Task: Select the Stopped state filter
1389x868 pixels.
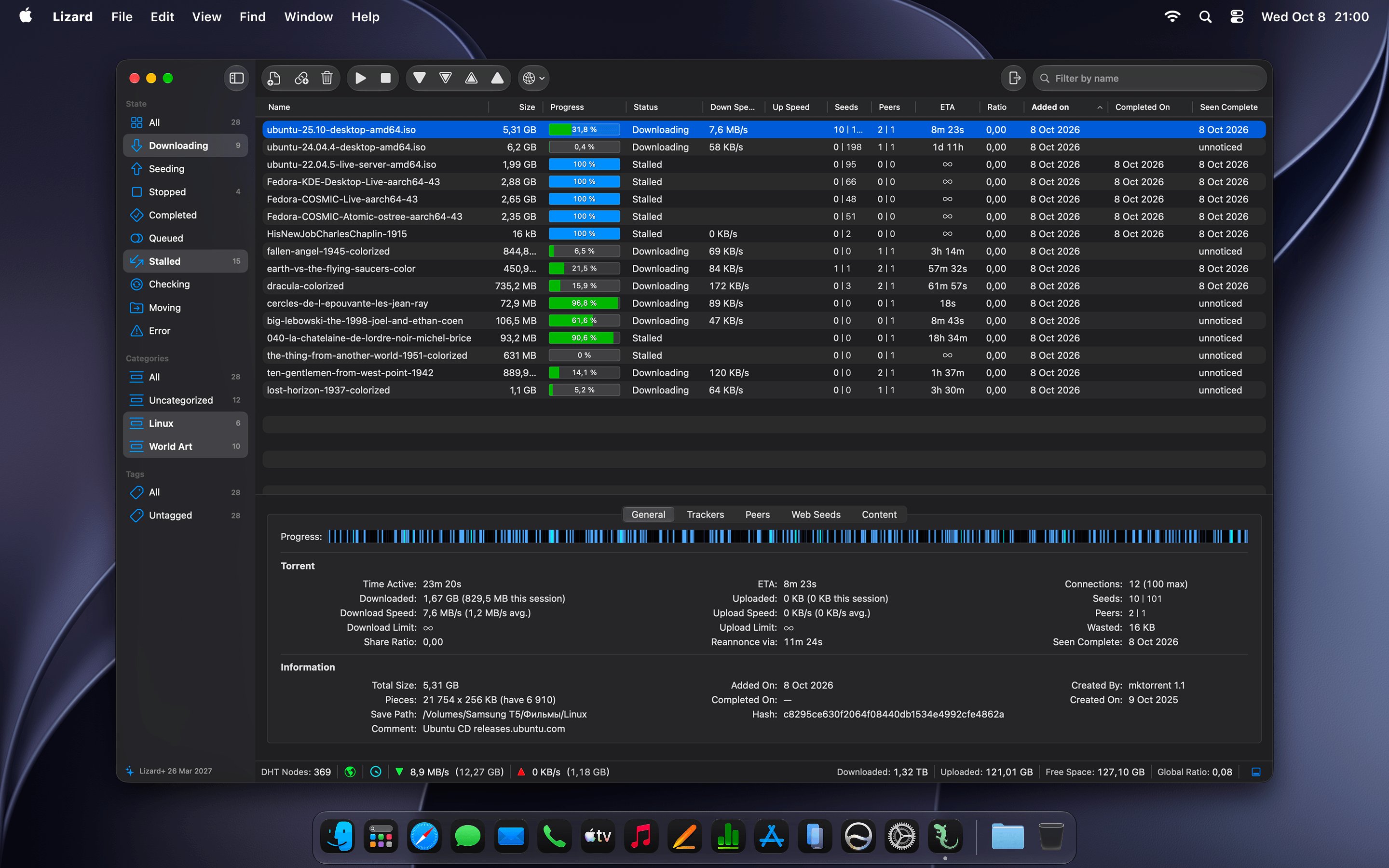Action: (185, 192)
